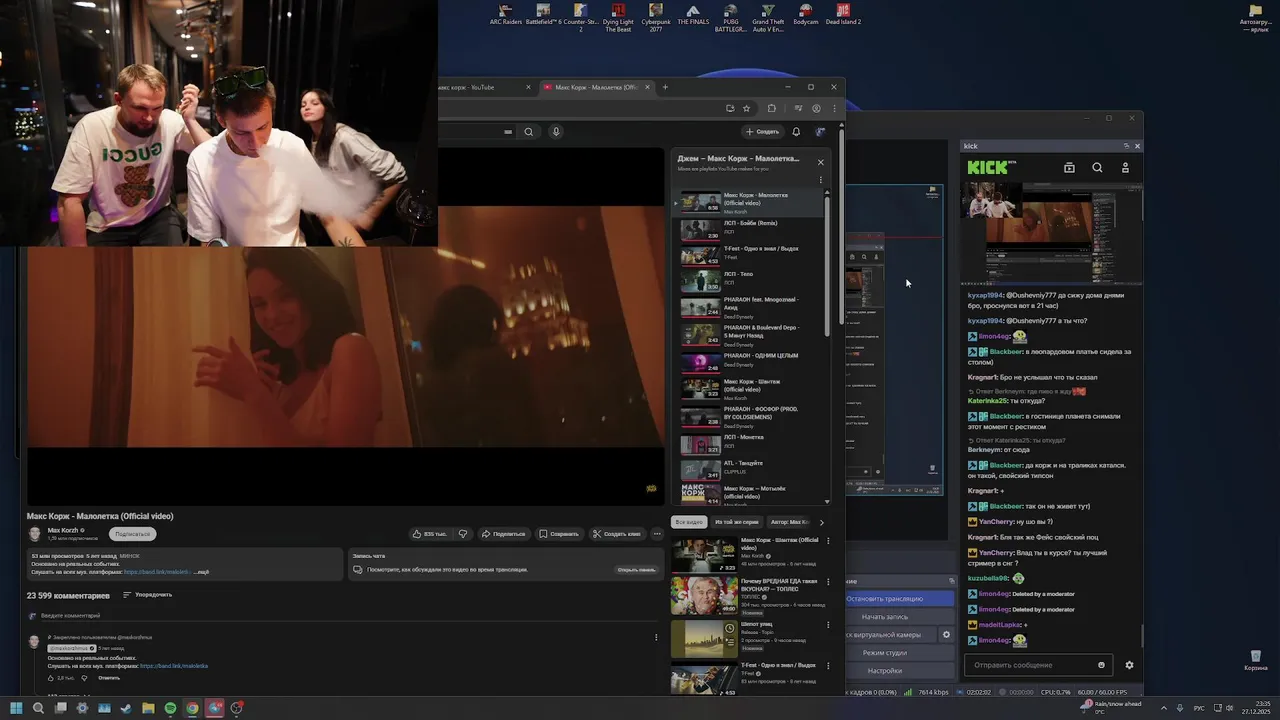The height and width of the screenshot is (720, 1280).
Task: Play ATL - Танцуйте from playlist
Action: (x=750, y=469)
